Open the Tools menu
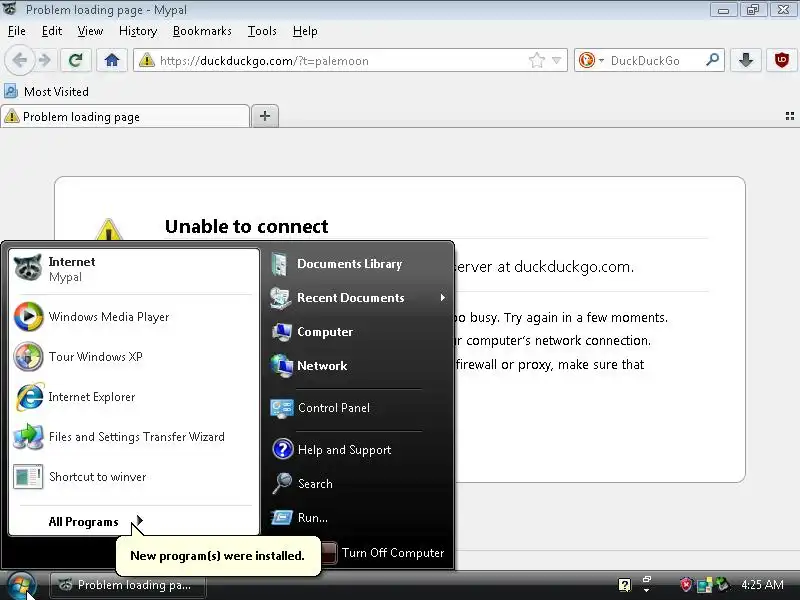The height and width of the screenshot is (600, 800). coord(262,31)
